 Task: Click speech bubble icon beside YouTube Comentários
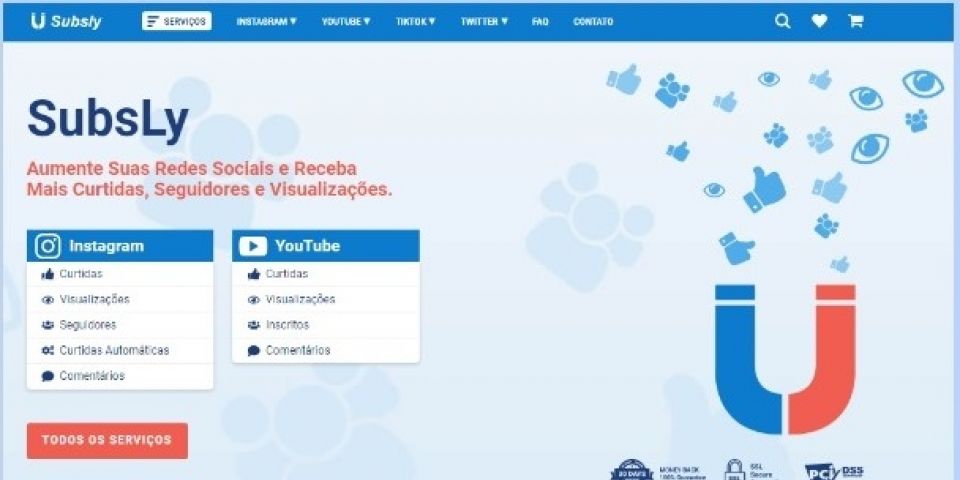click(x=254, y=351)
